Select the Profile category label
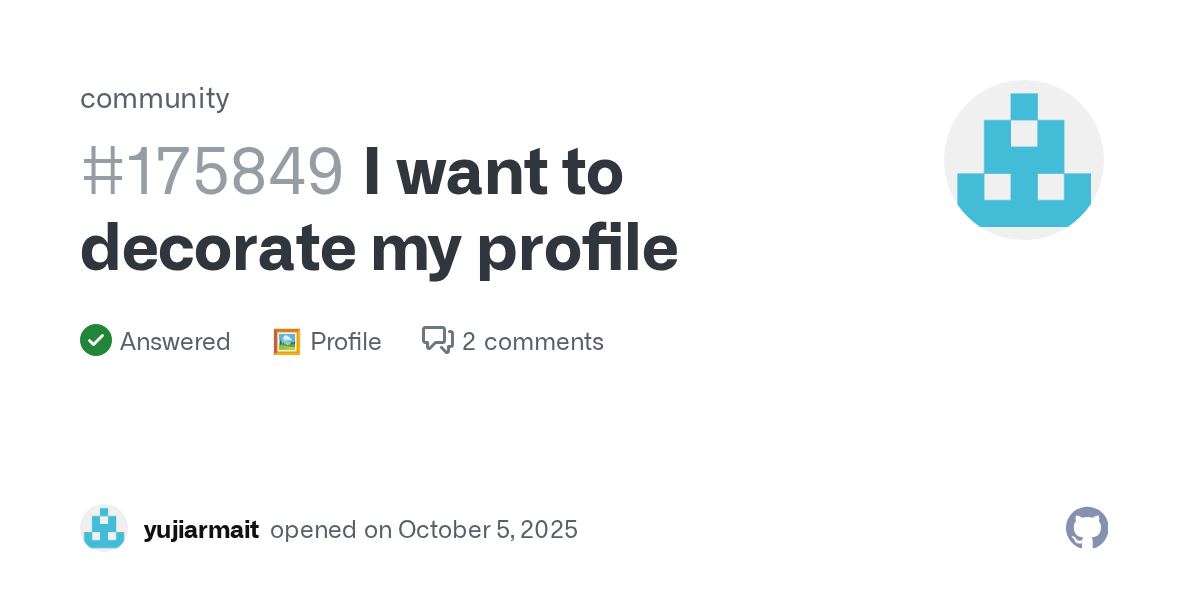 [346, 342]
